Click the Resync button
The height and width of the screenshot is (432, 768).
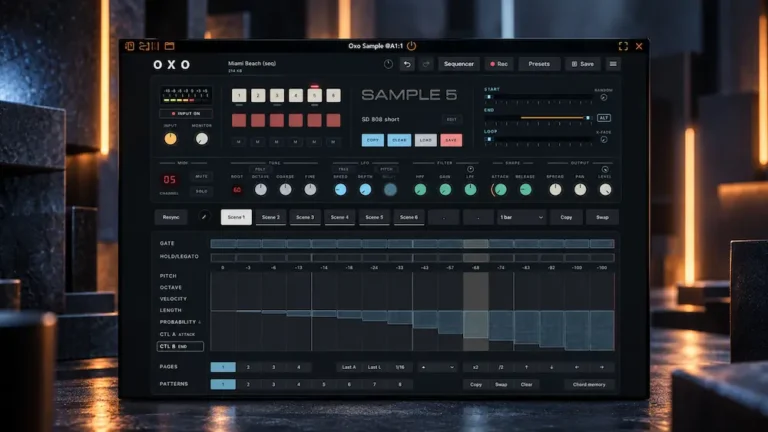171,217
